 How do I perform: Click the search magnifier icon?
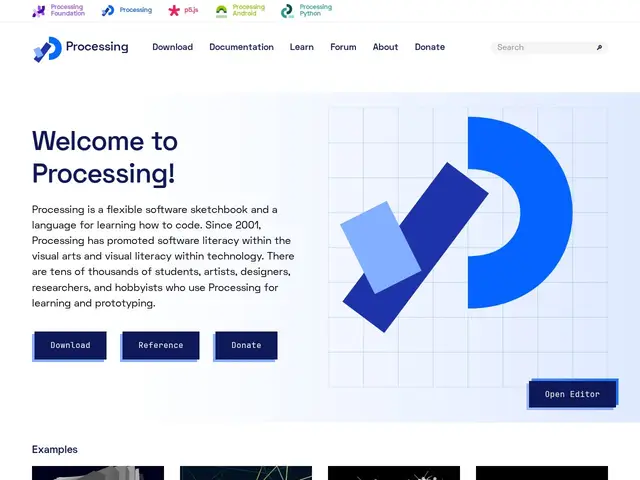click(599, 47)
